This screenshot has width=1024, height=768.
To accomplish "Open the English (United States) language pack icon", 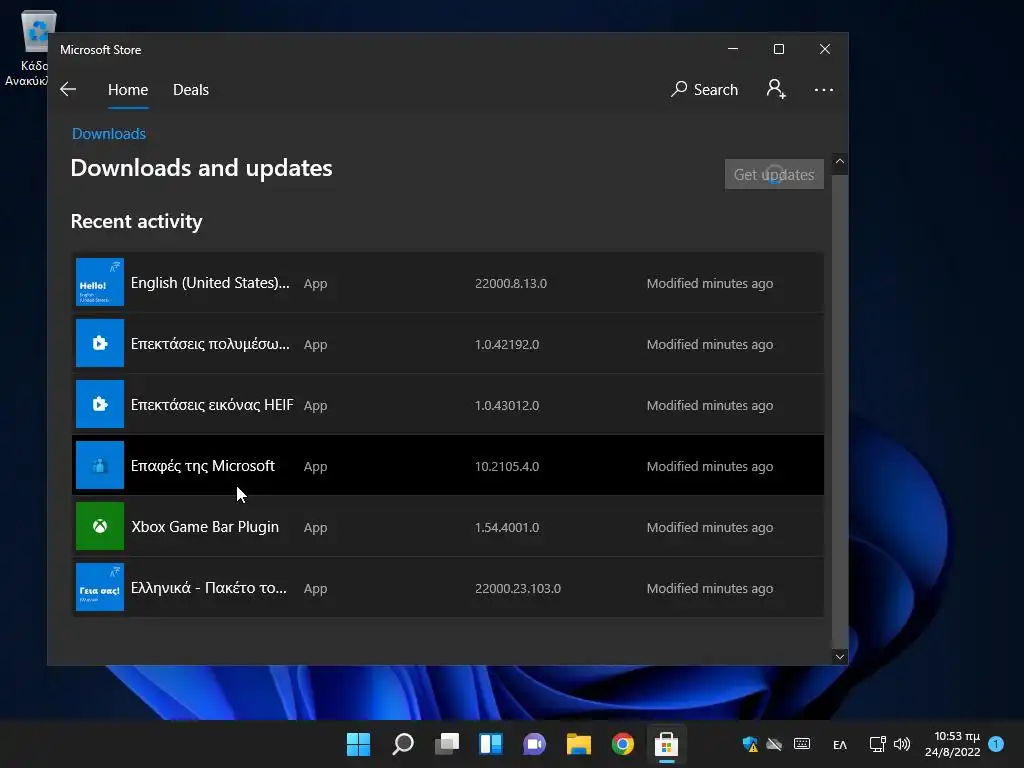I will (x=100, y=282).
